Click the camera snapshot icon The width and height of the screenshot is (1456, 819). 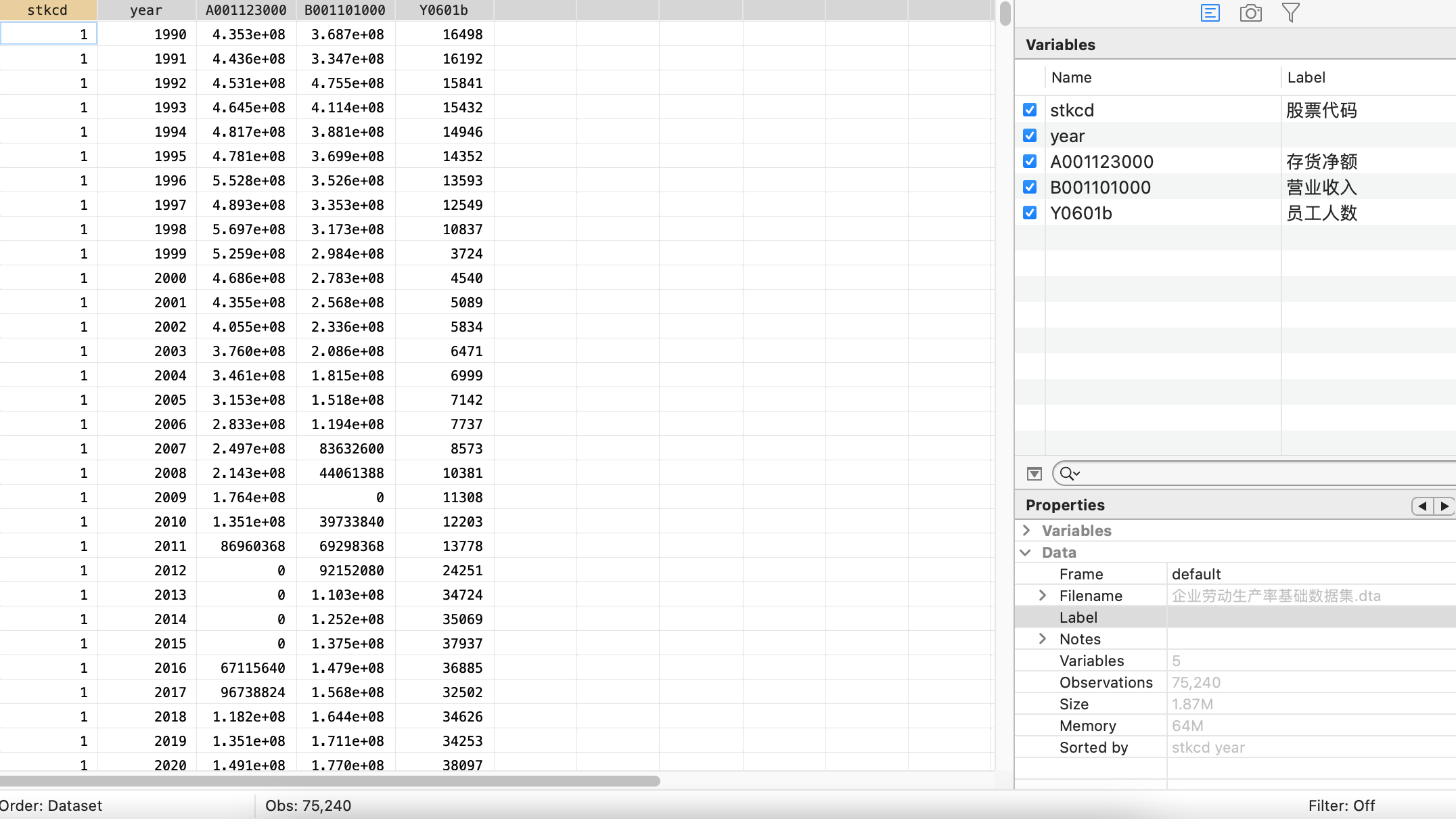[1250, 13]
